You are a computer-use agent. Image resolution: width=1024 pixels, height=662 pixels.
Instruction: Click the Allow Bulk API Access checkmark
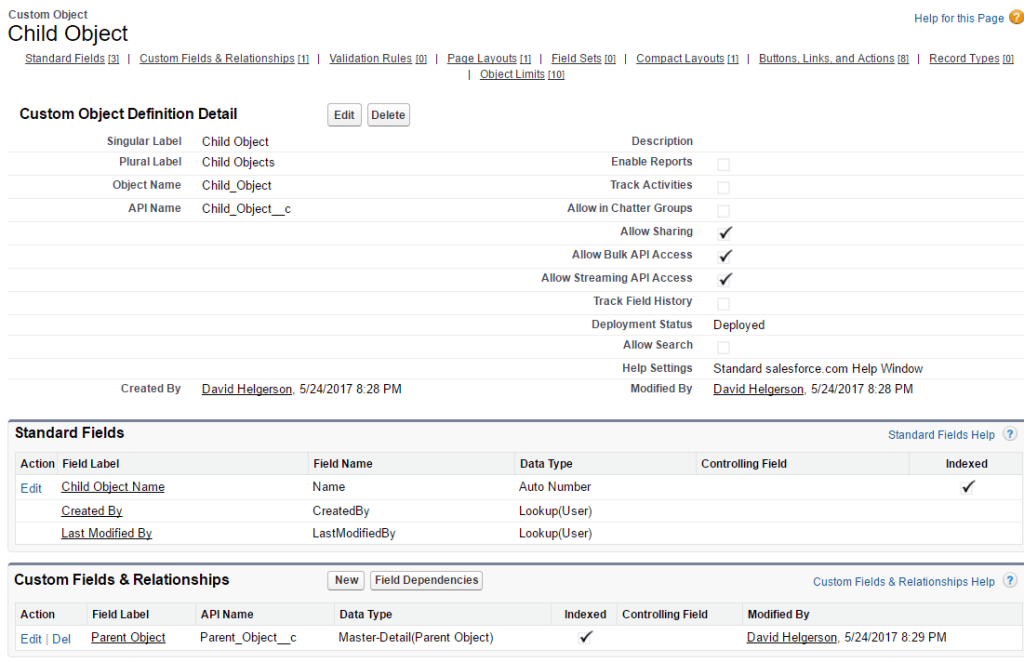(725, 256)
